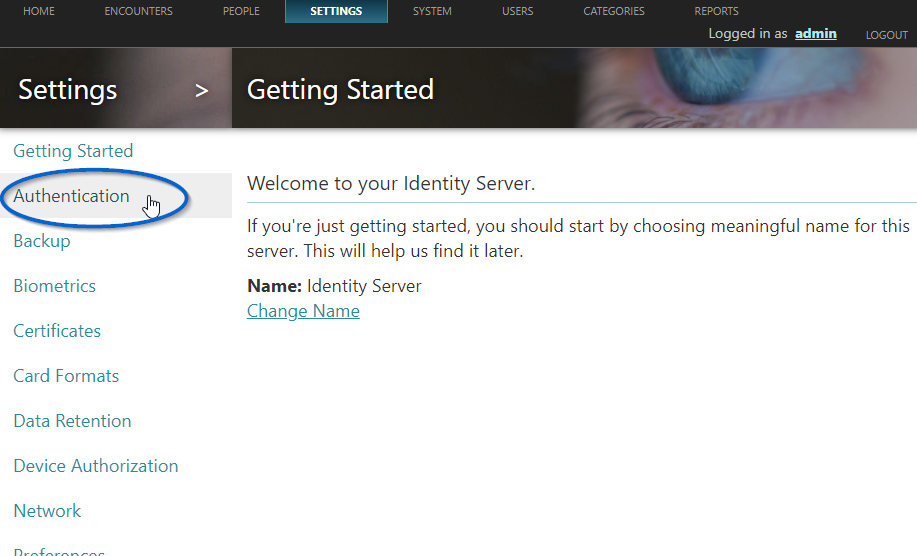This screenshot has height=556, width=917.
Task: Open Getting Started in the sidebar
Action: [73, 151]
